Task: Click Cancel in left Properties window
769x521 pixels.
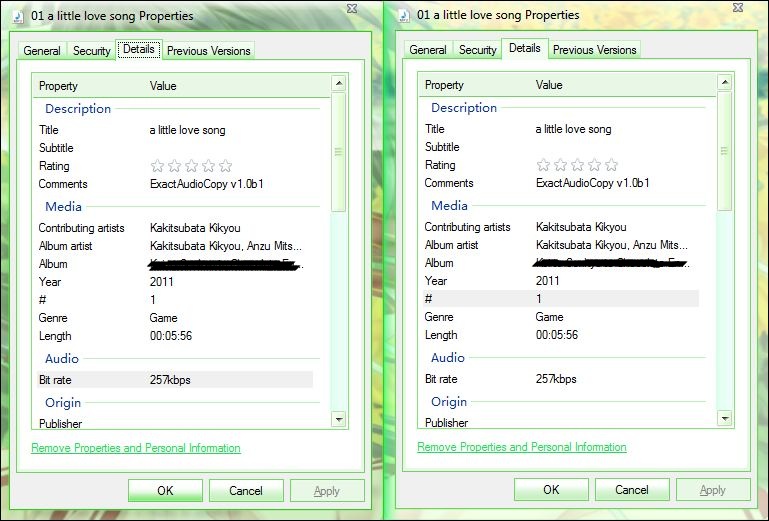Action: (x=246, y=491)
